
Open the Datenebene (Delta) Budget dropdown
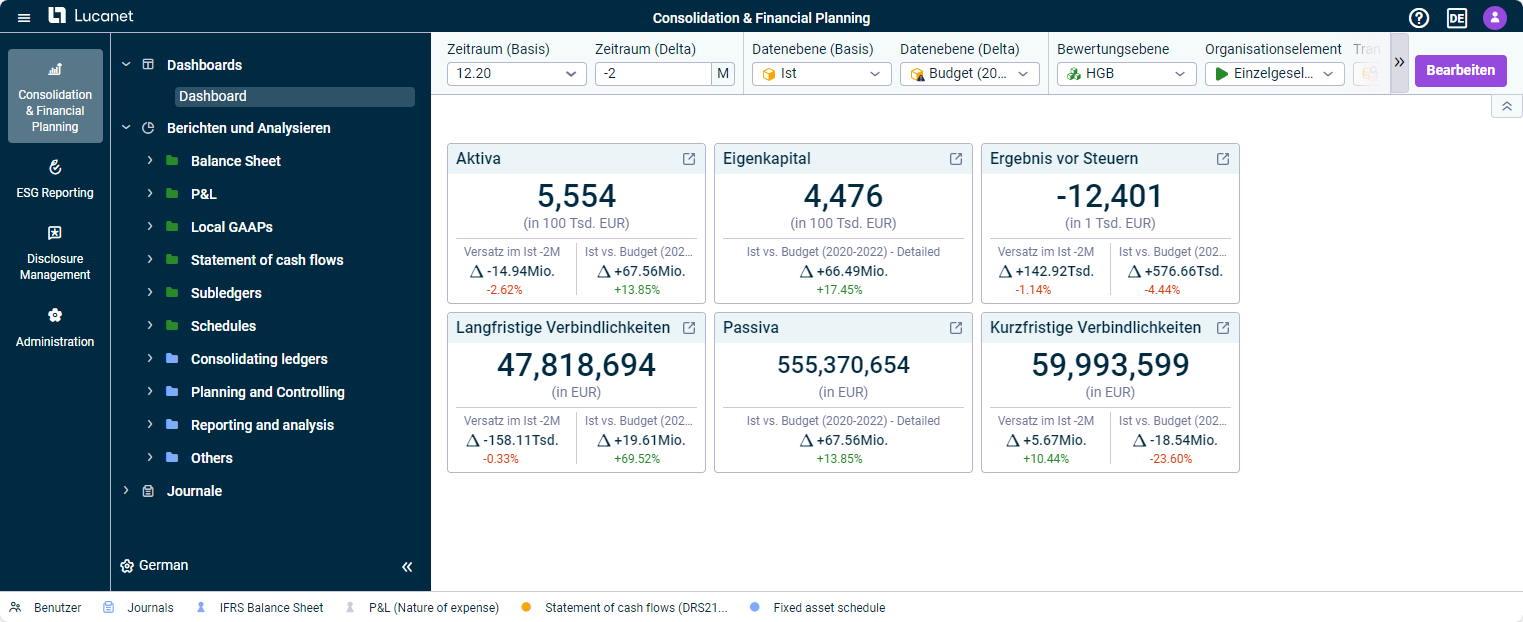tap(970, 74)
